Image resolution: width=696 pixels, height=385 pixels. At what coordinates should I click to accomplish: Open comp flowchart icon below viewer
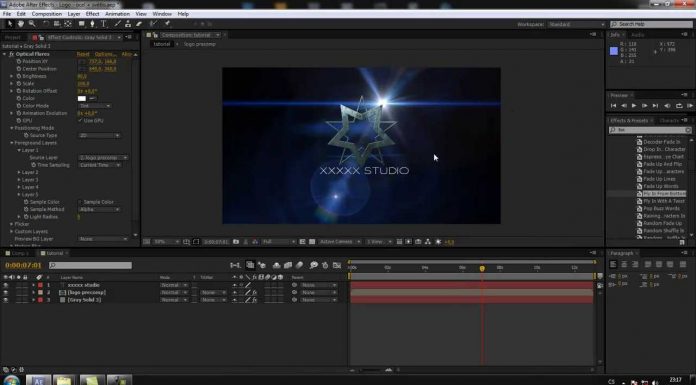pyautogui.click(x=427, y=242)
